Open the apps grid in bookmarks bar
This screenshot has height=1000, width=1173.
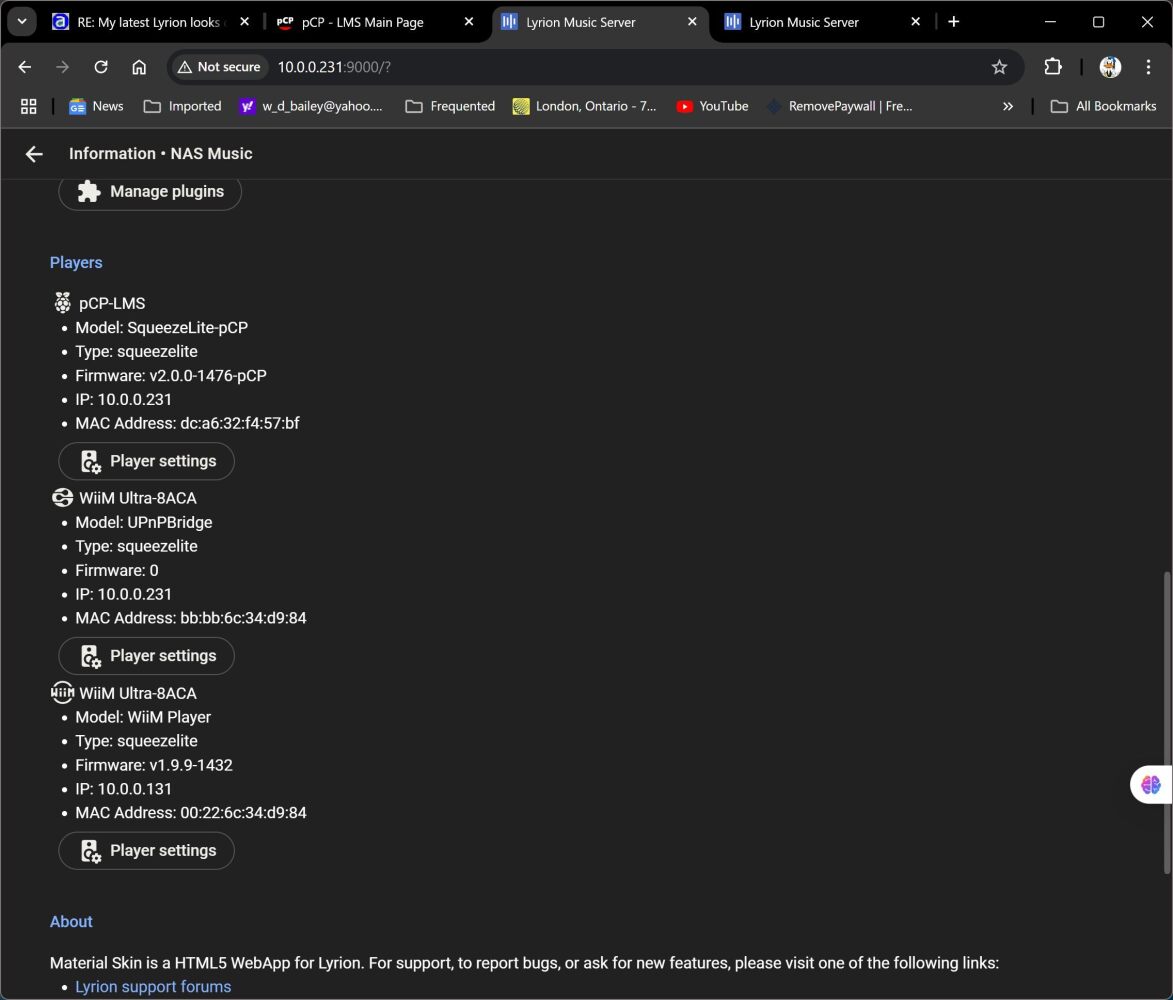28,106
